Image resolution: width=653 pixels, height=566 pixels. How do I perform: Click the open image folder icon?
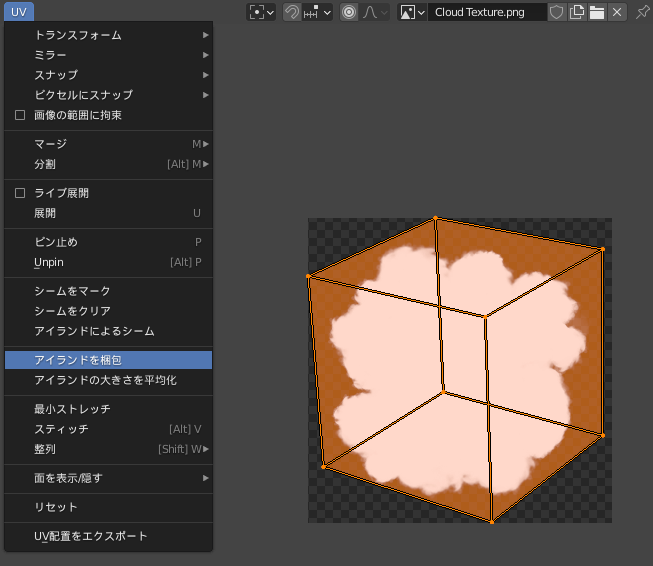pyautogui.click(x=597, y=12)
